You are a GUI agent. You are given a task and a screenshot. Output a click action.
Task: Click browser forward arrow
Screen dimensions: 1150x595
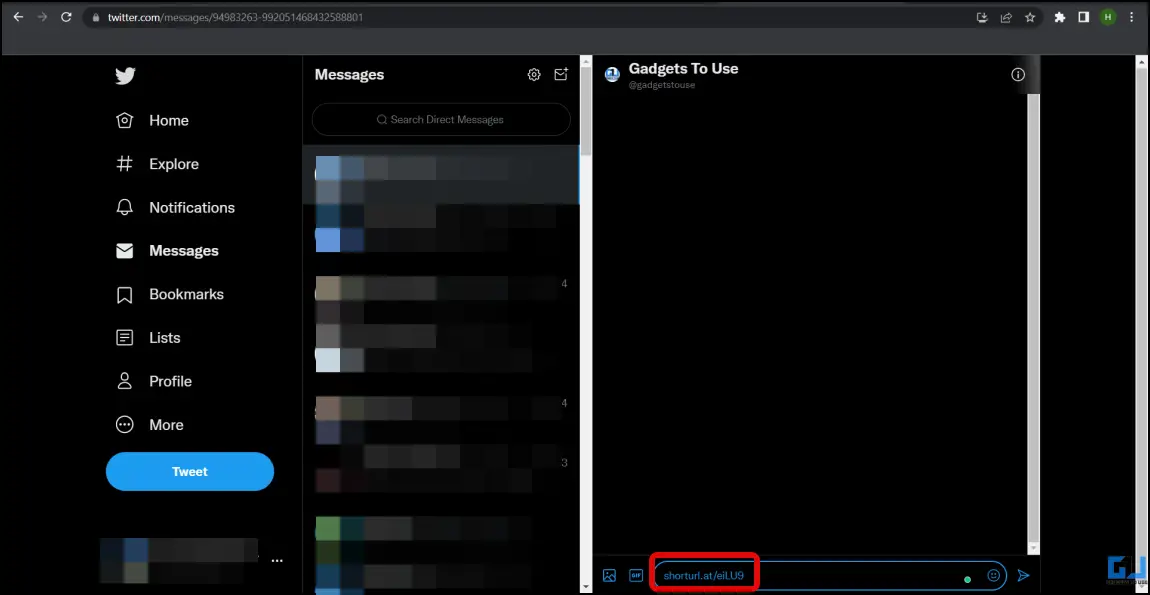[x=42, y=17]
